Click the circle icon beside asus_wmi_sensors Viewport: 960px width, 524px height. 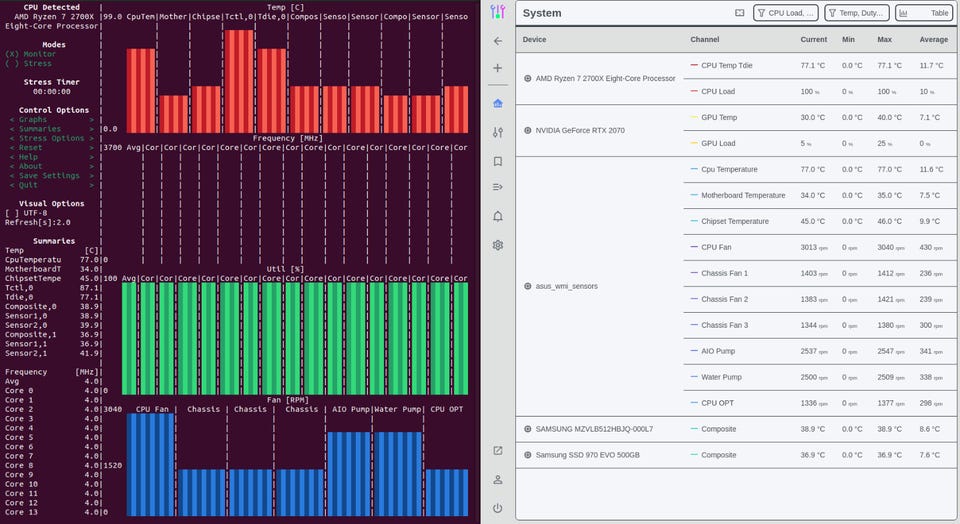(x=528, y=286)
